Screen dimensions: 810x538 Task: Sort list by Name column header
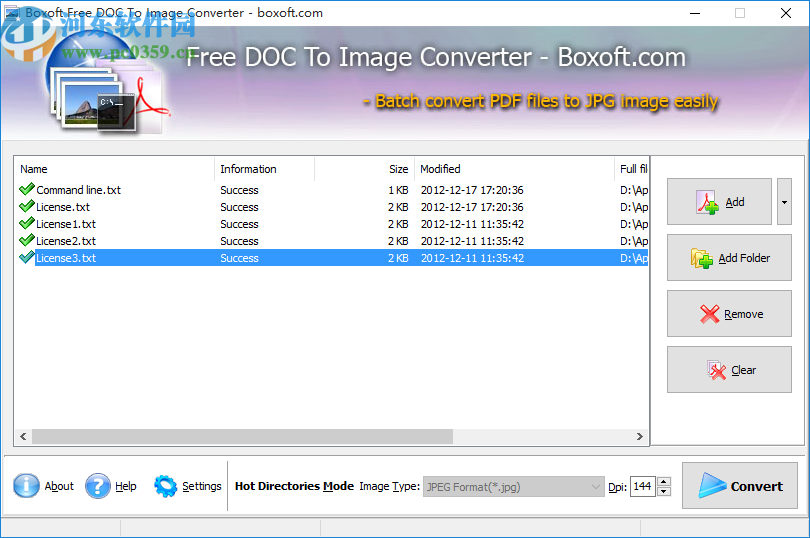click(114, 169)
